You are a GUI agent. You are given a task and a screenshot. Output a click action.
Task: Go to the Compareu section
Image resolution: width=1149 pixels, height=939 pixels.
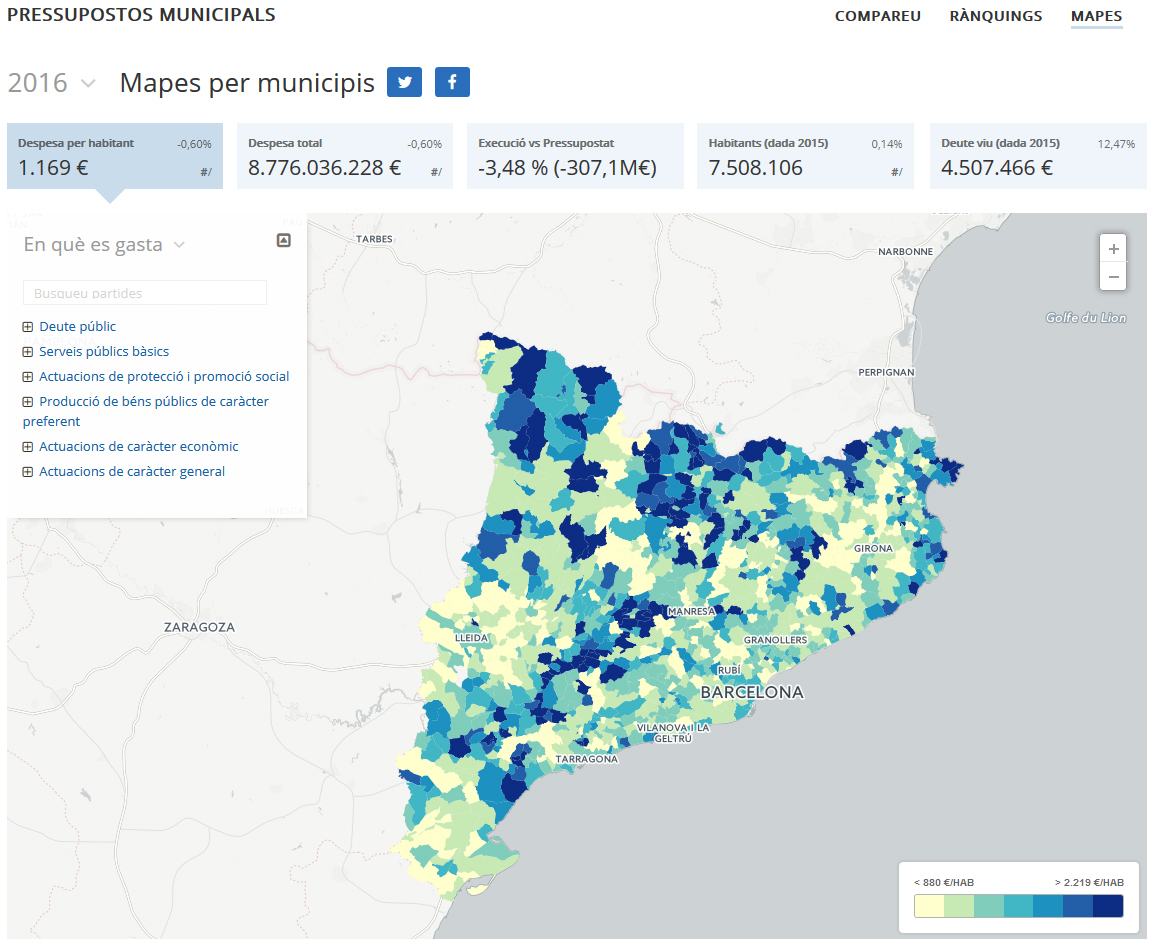tap(877, 16)
